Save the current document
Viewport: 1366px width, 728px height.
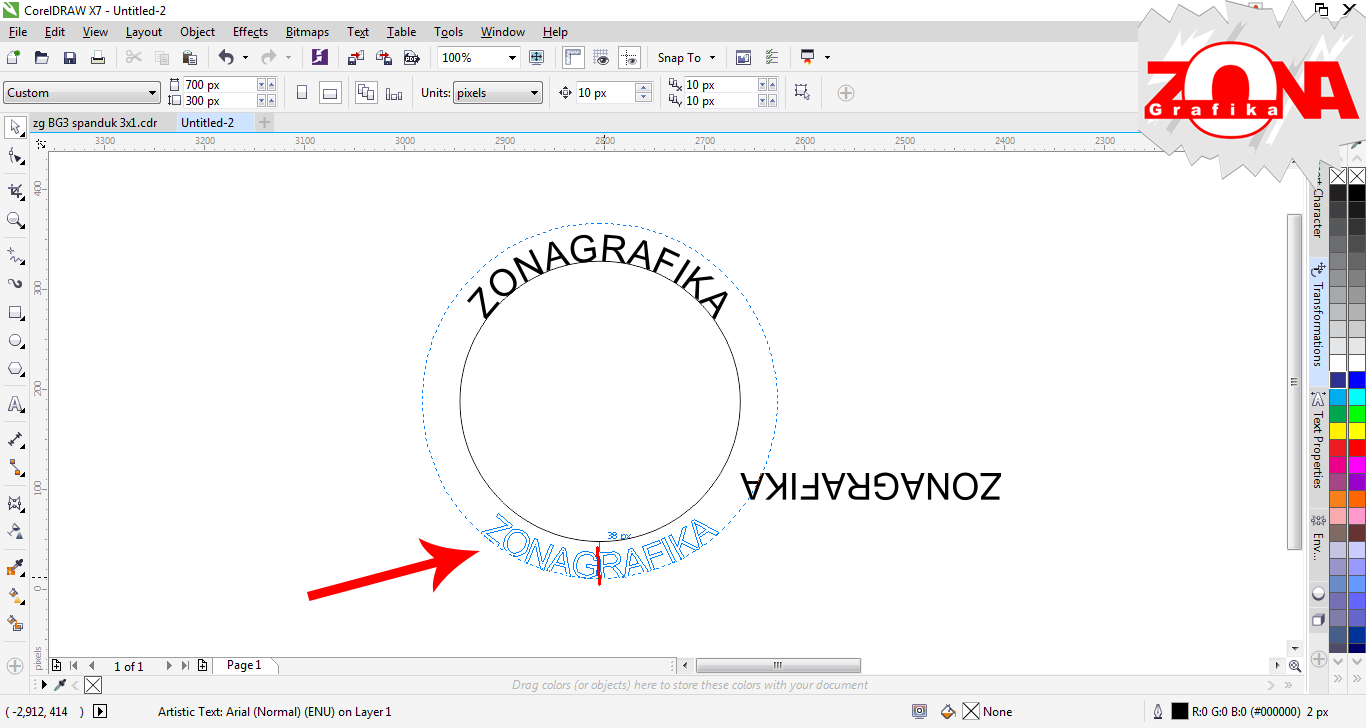pos(70,58)
